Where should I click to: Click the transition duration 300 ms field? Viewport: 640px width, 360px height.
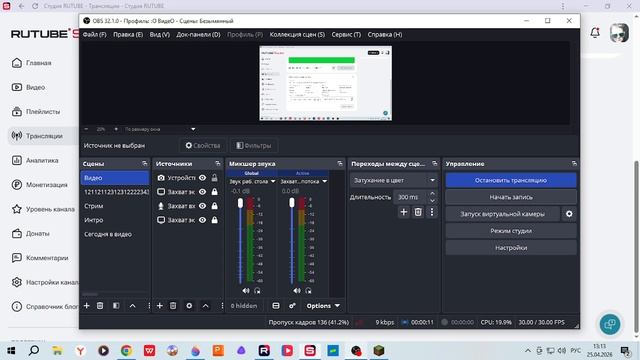coord(411,197)
